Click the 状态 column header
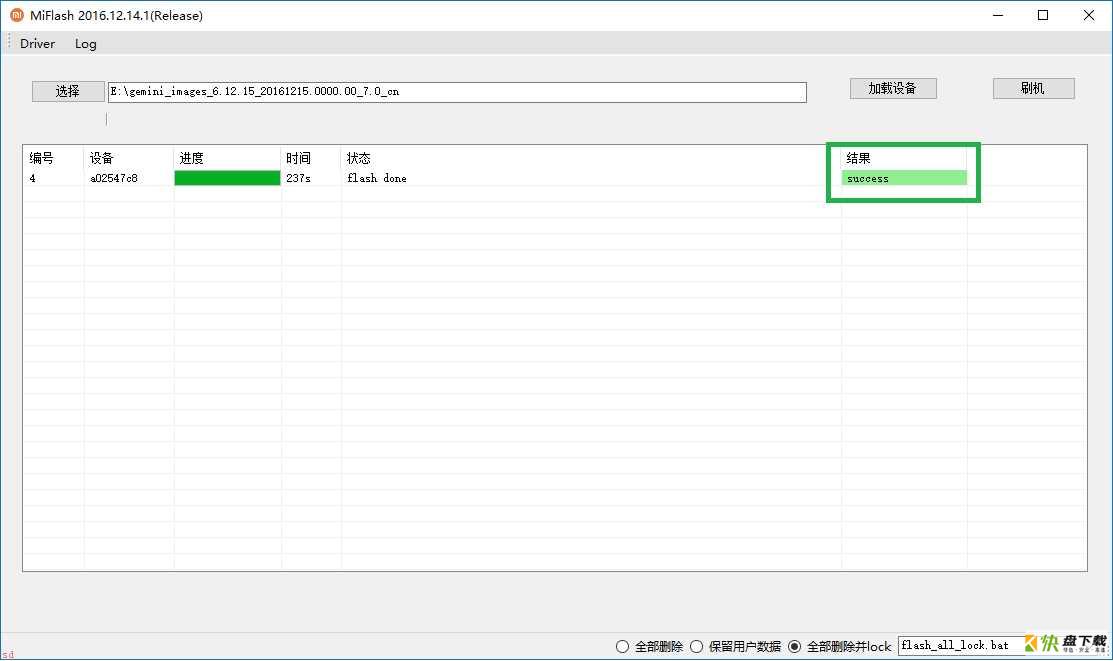This screenshot has width=1113, height=661. pyautogui.click(x=358, y=158)
